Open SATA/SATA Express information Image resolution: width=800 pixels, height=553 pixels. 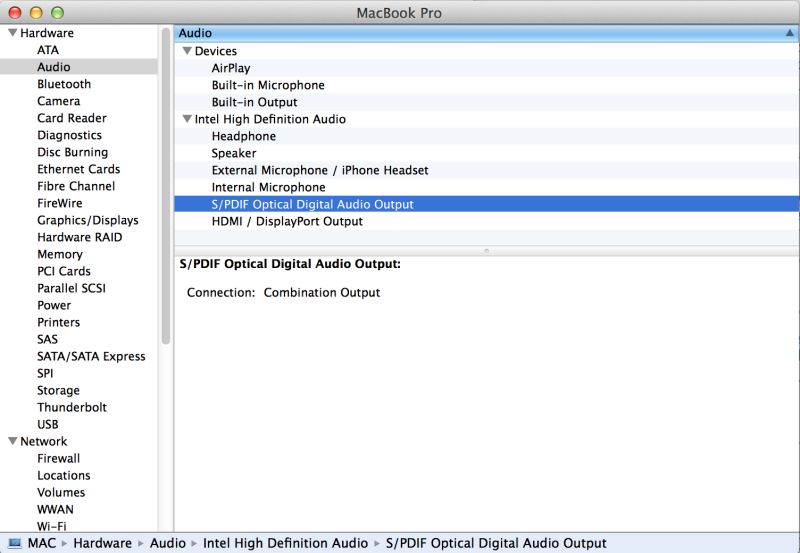pyautogui.click(x=91, y=356)
